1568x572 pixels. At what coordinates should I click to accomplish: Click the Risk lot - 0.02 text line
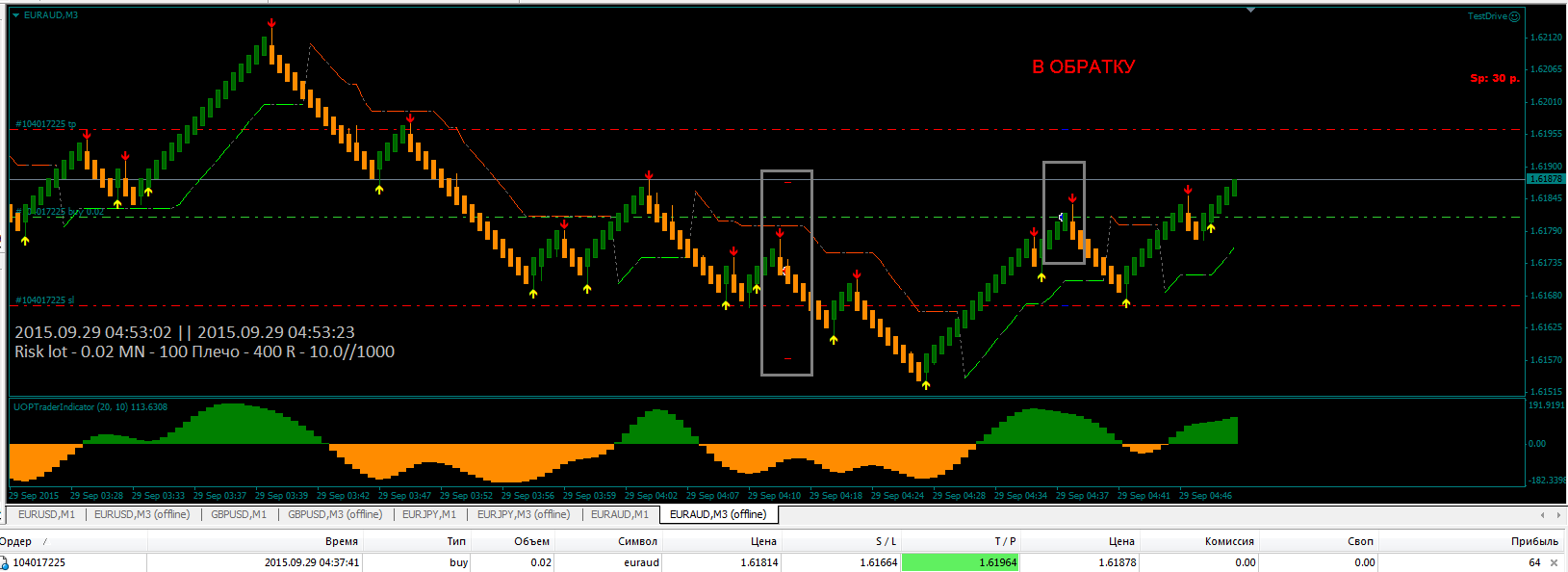pyautogui.click(x=204, y=352)
